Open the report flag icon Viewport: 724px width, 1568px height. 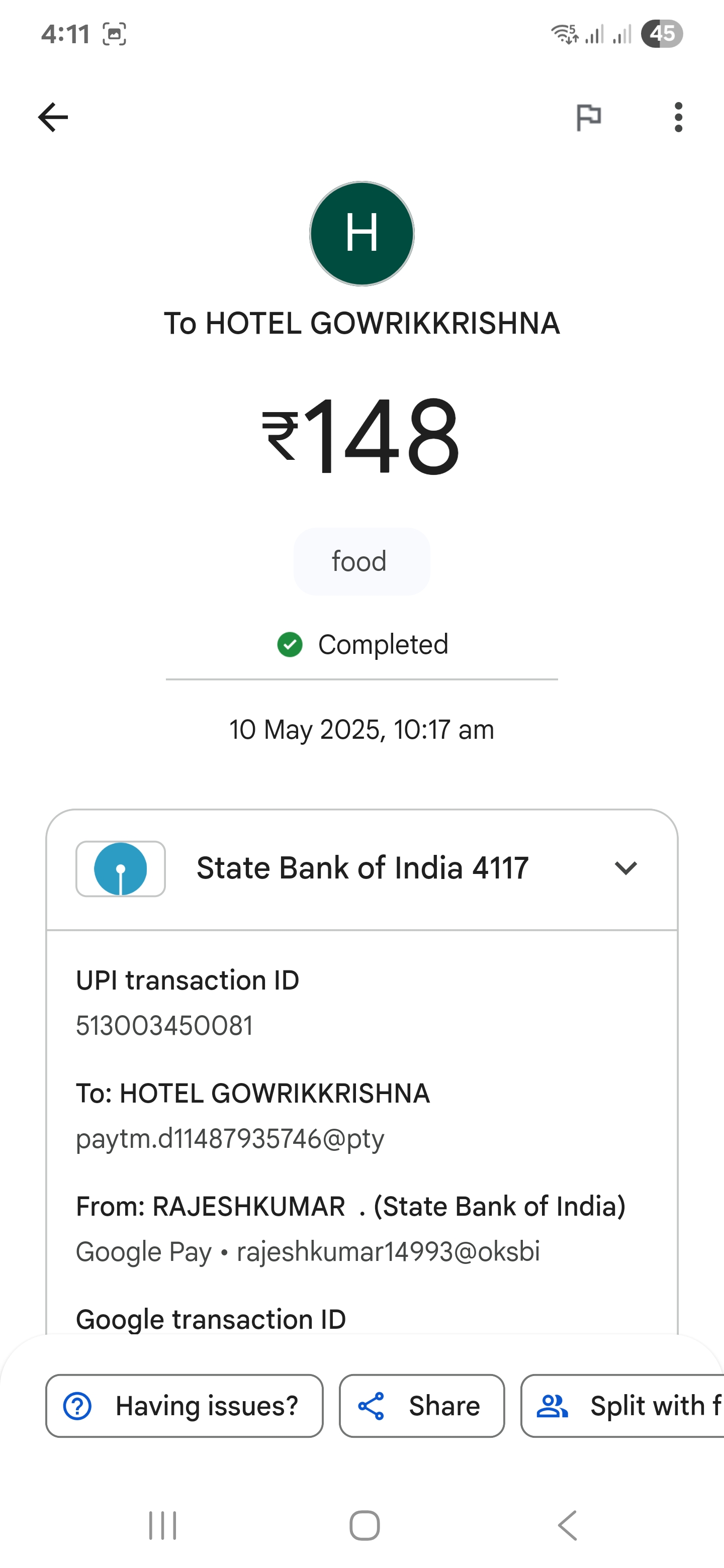click(x=588, y=117)
